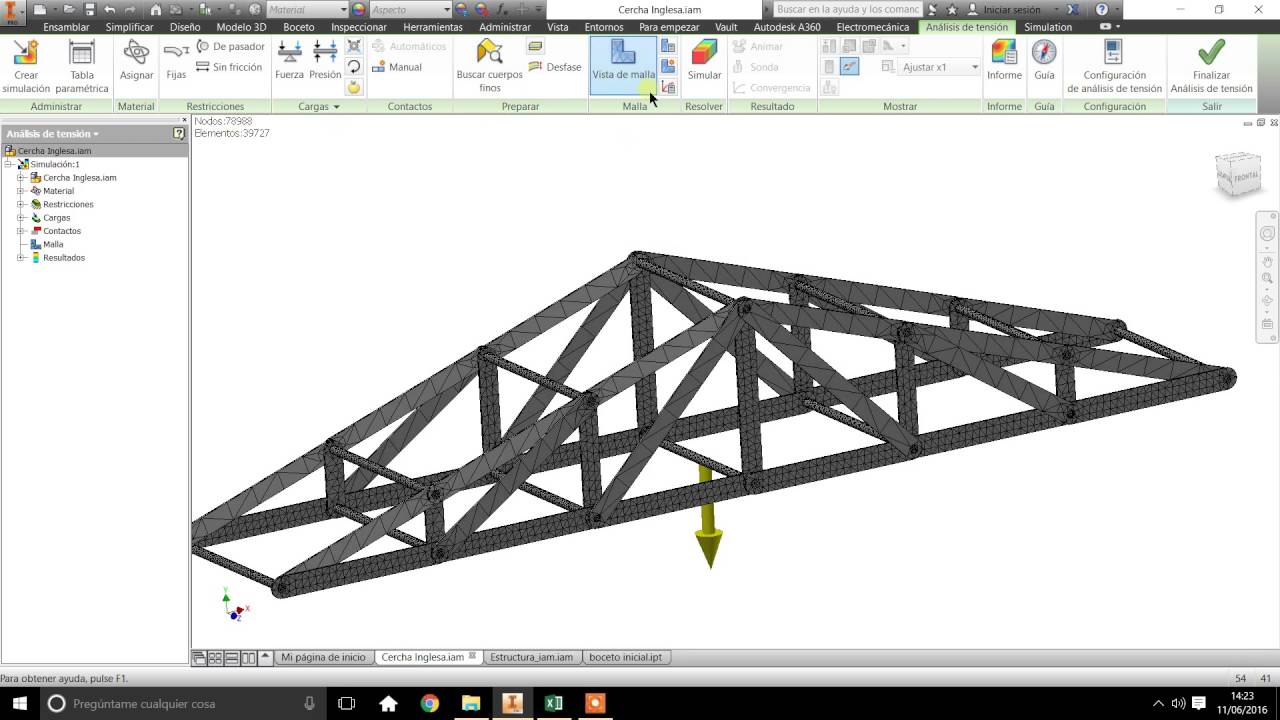The image size is (1280, 720).
Task: Apply a Fijas fixed constraint
Action: pos(176,62)
